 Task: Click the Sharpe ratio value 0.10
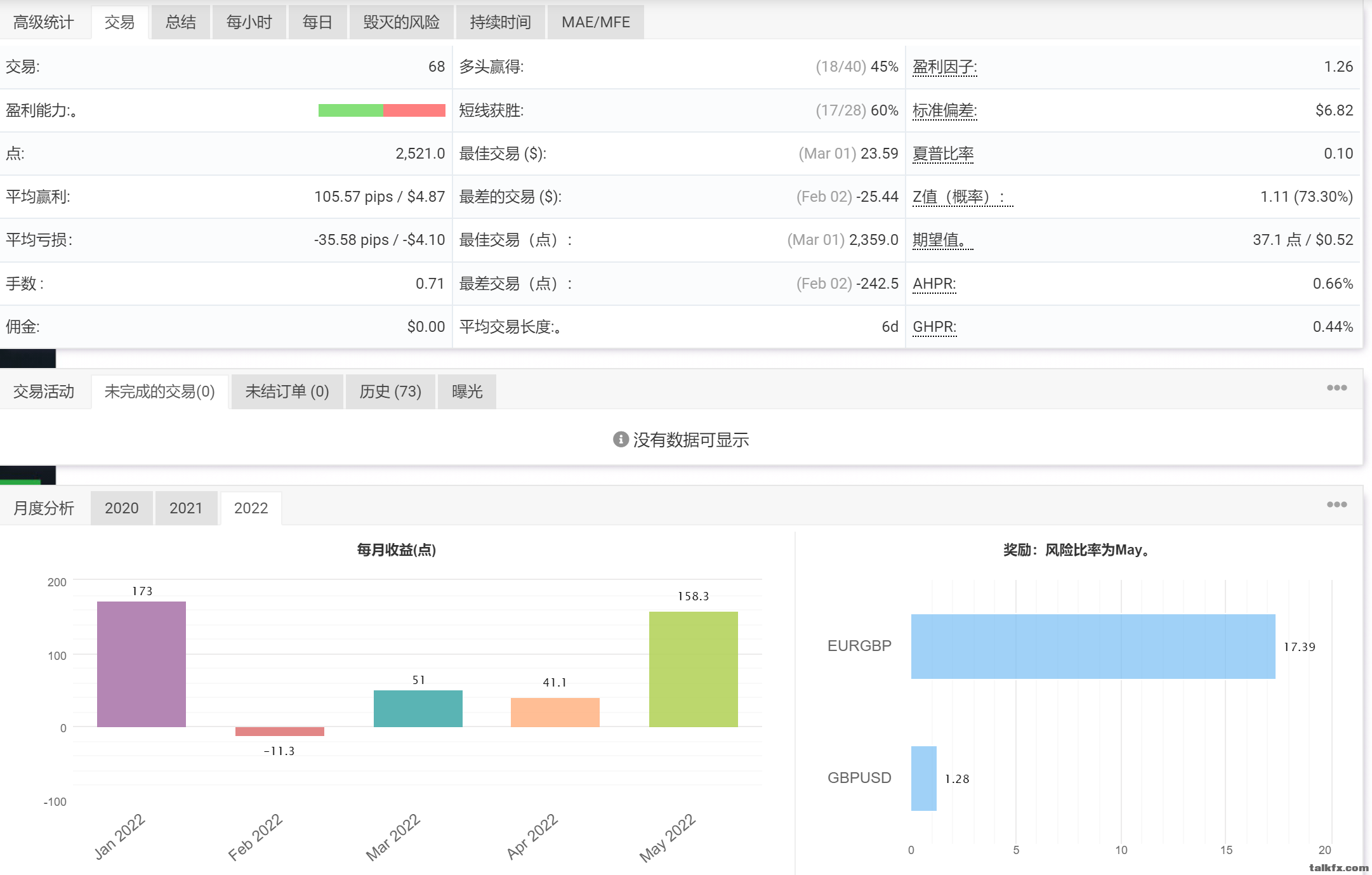tap(1338, 154)
